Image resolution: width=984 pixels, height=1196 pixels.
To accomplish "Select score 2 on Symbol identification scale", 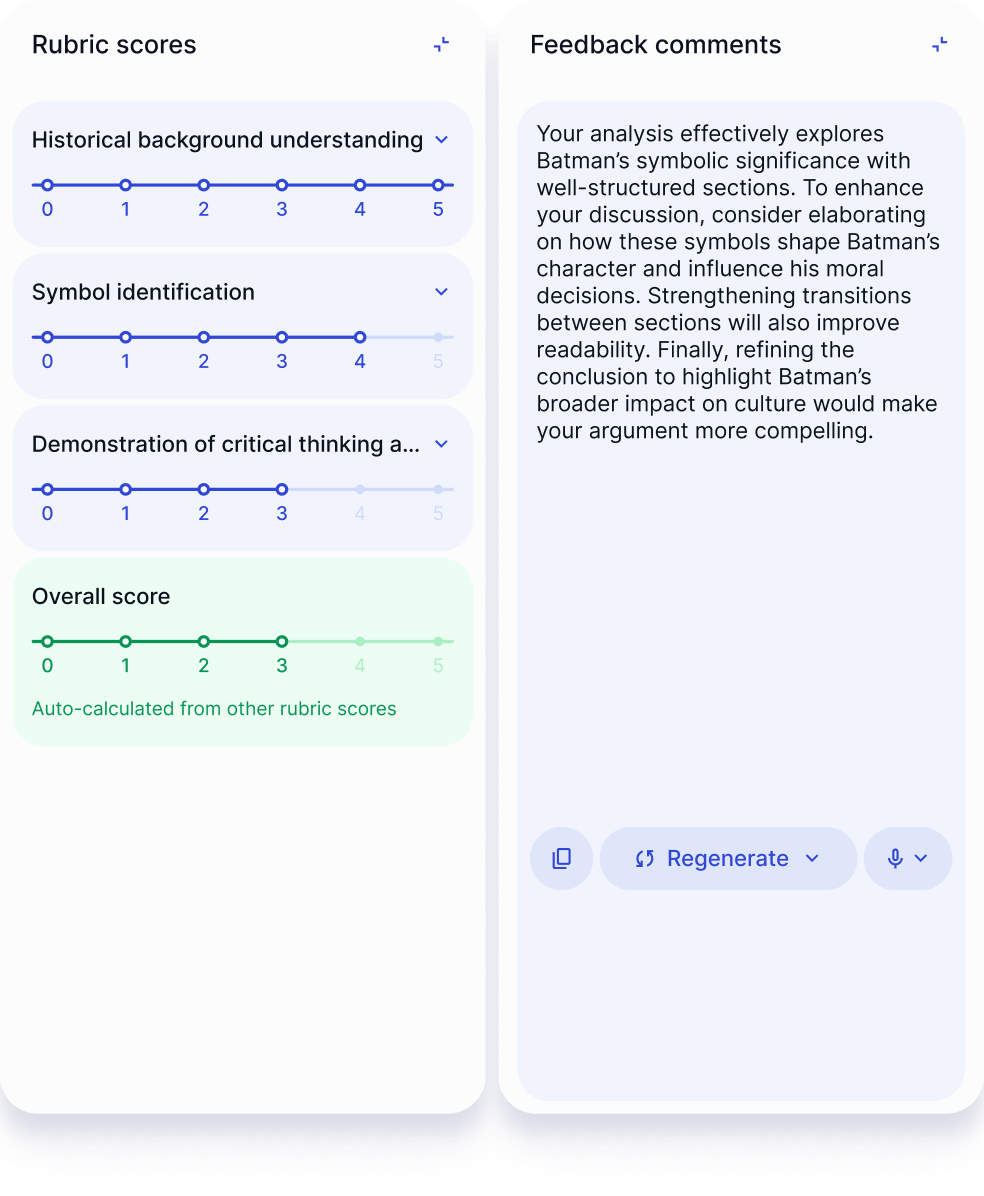I will pyautogui.click(x=203, y=337).
